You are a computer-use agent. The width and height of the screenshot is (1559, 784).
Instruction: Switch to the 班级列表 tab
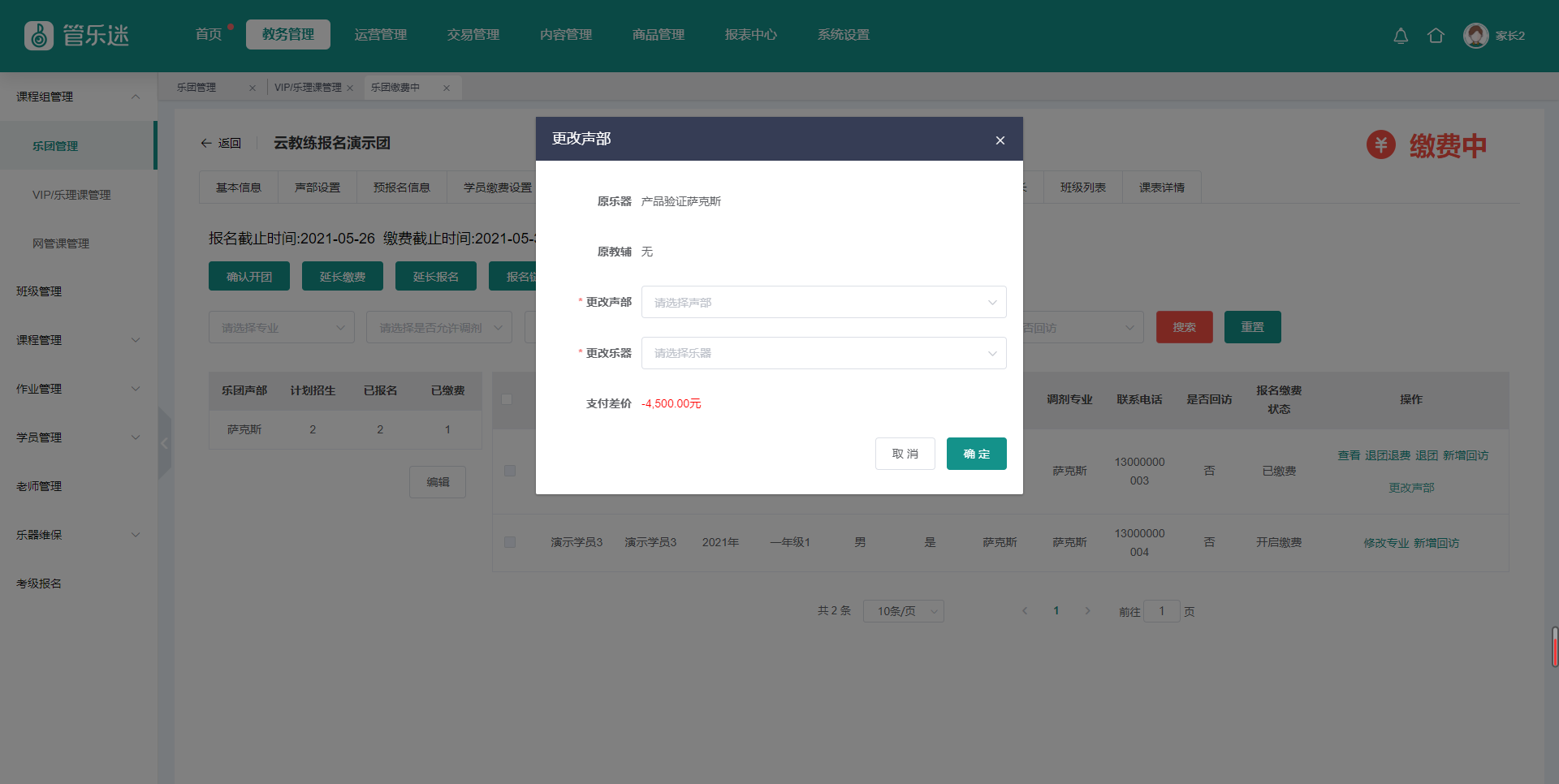tap(1082, 187)
